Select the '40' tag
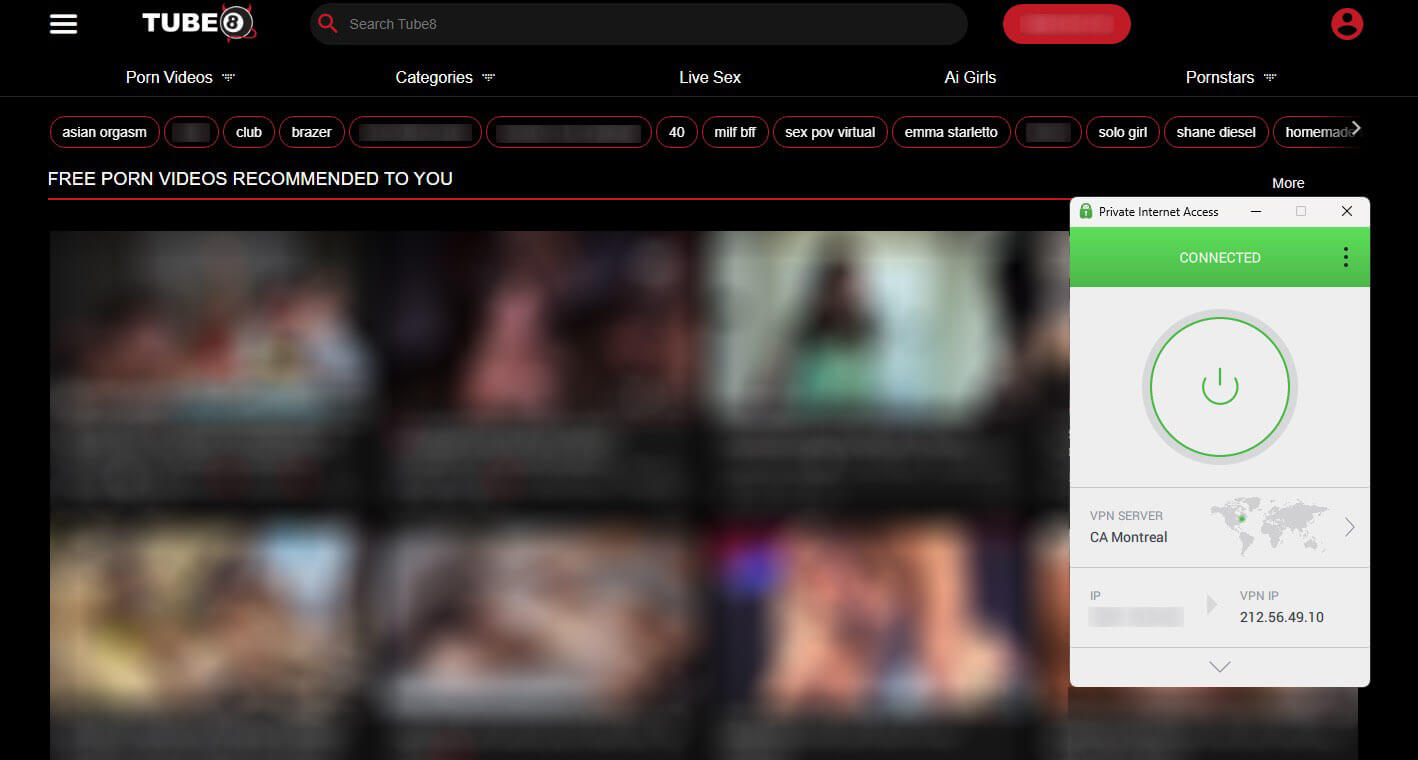This screenshot has height=760, width=1418. (x=677, y=132)
